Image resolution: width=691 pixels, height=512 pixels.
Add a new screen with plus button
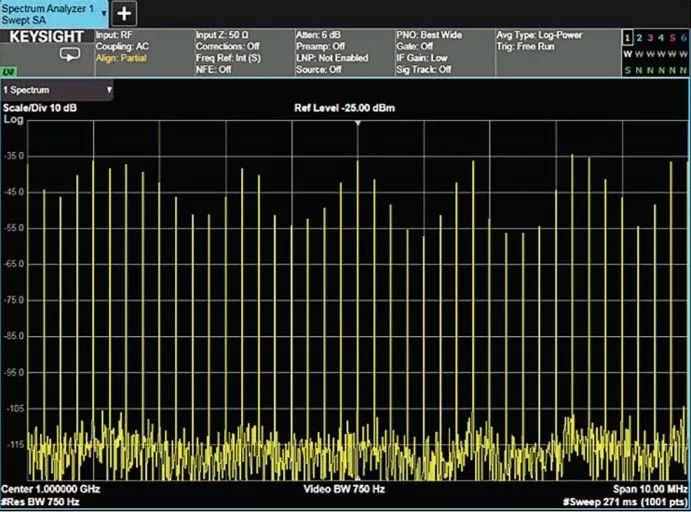124,13
